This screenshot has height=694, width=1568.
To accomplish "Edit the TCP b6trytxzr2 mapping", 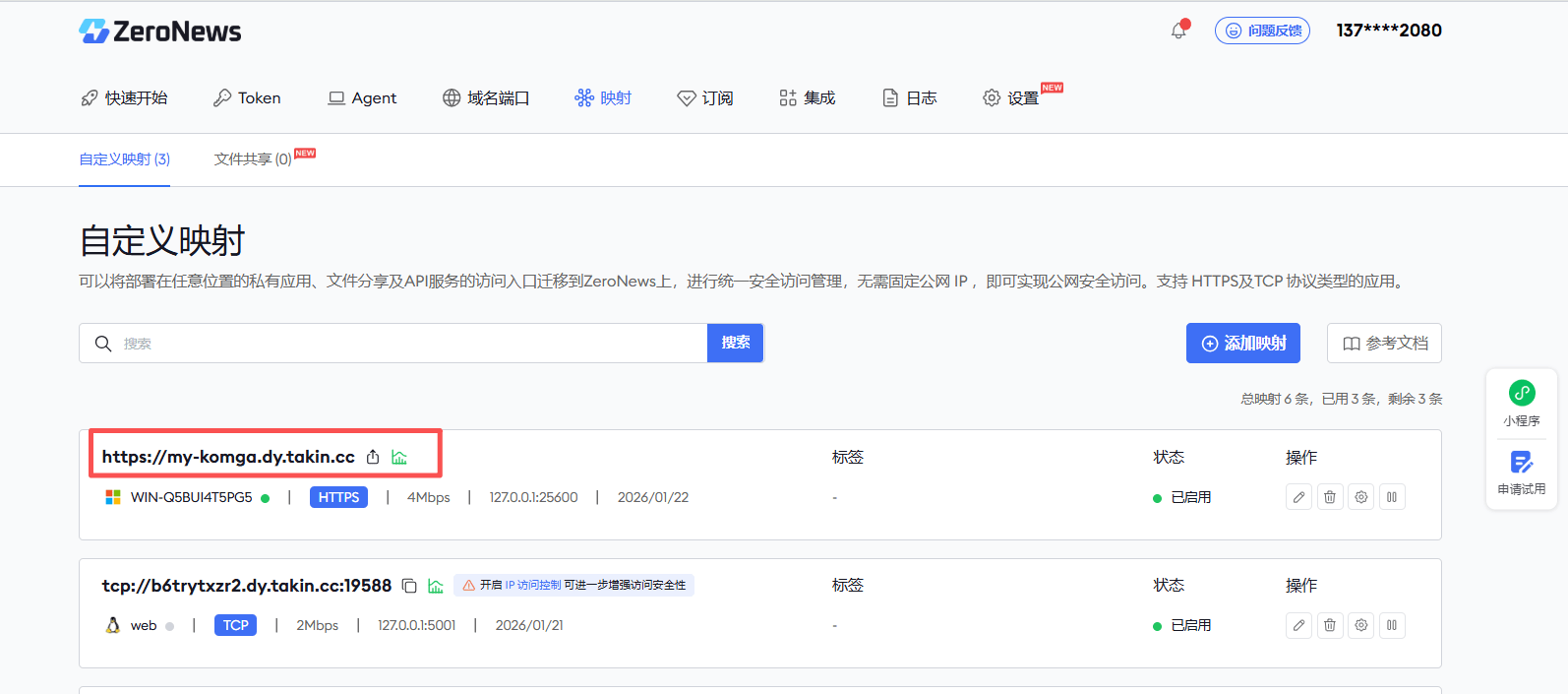I will click(1298, 625).
